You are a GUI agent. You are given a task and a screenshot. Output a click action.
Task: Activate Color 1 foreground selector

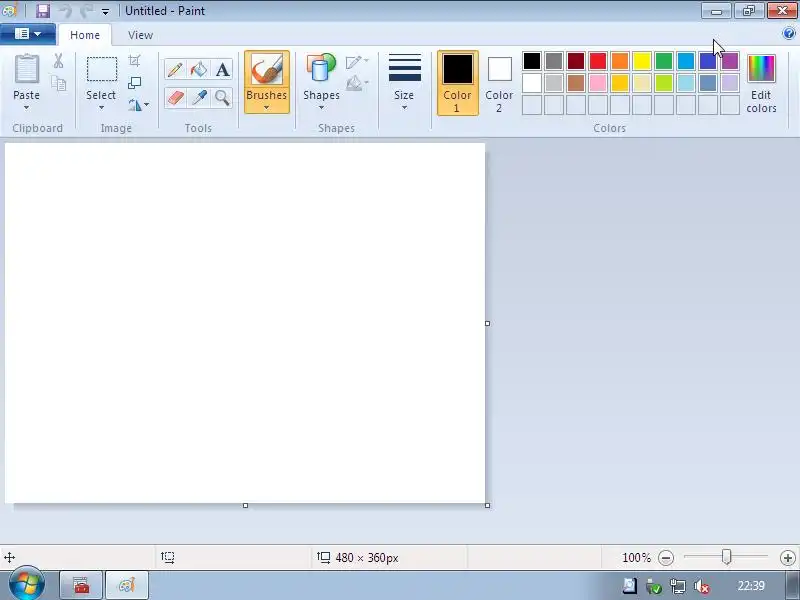[x=457, y=83]
